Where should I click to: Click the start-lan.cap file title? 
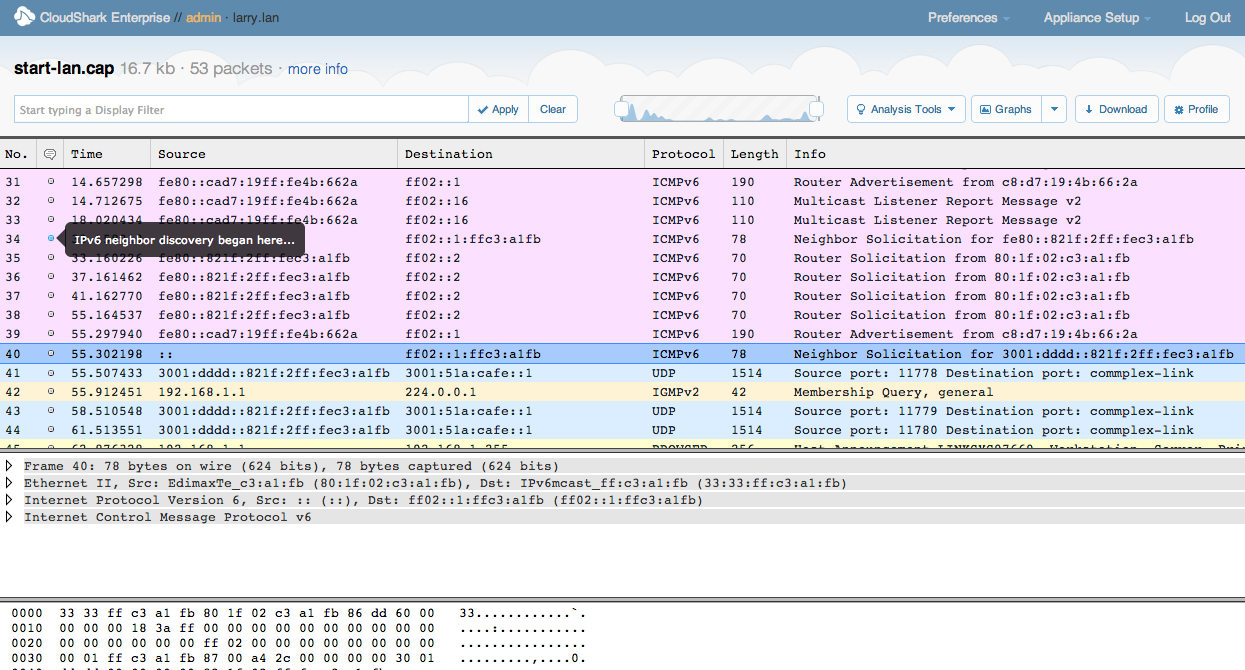[x=64, y=69]
